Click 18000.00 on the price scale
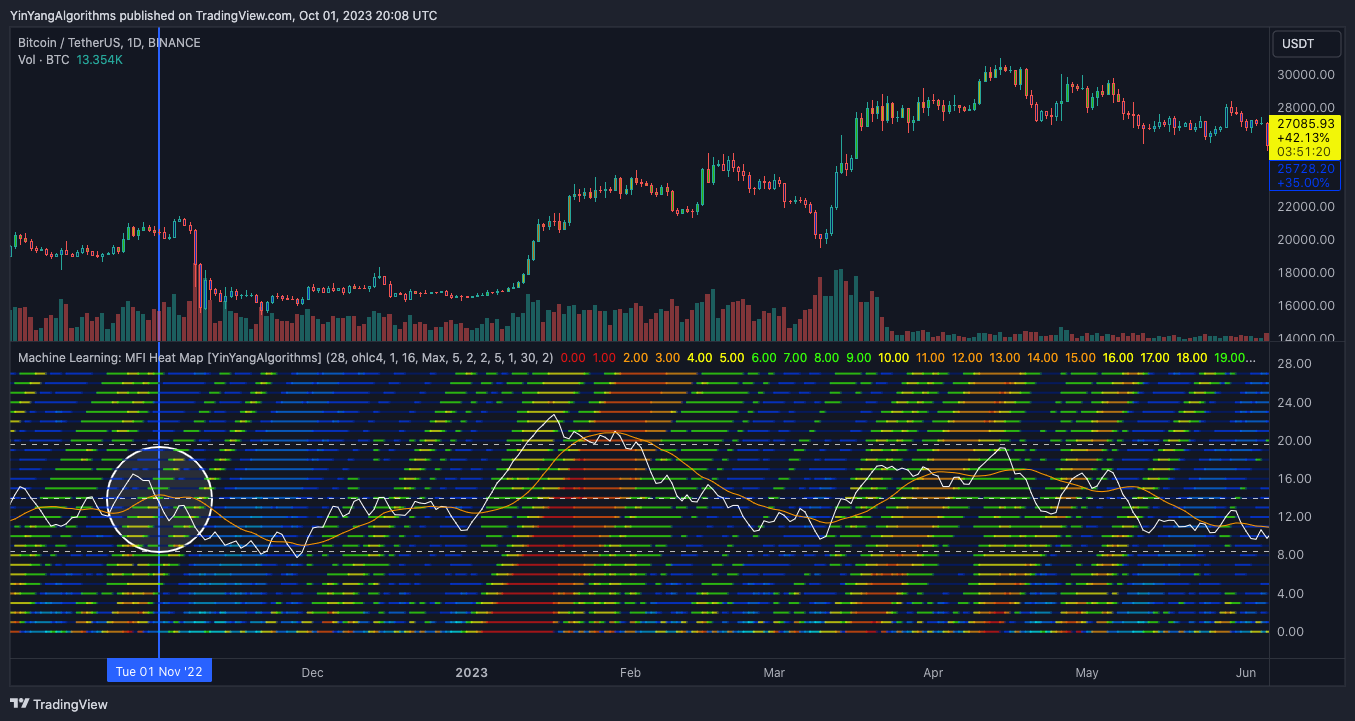1355x721 pixels. point(1306,272)
